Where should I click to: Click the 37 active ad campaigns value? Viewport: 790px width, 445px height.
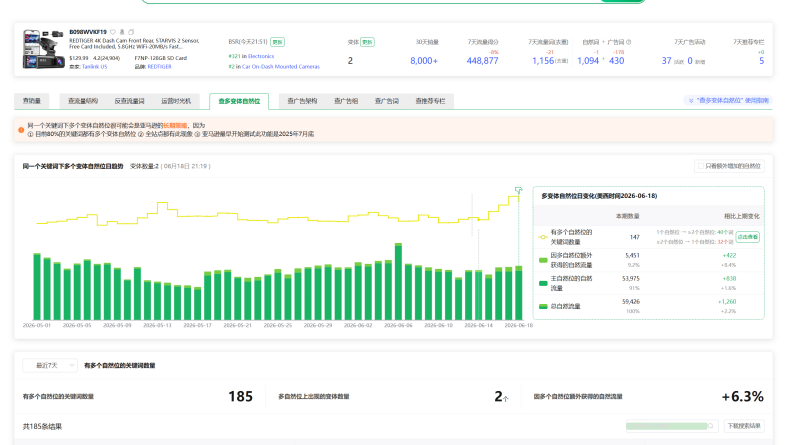(x=666, y=60)
